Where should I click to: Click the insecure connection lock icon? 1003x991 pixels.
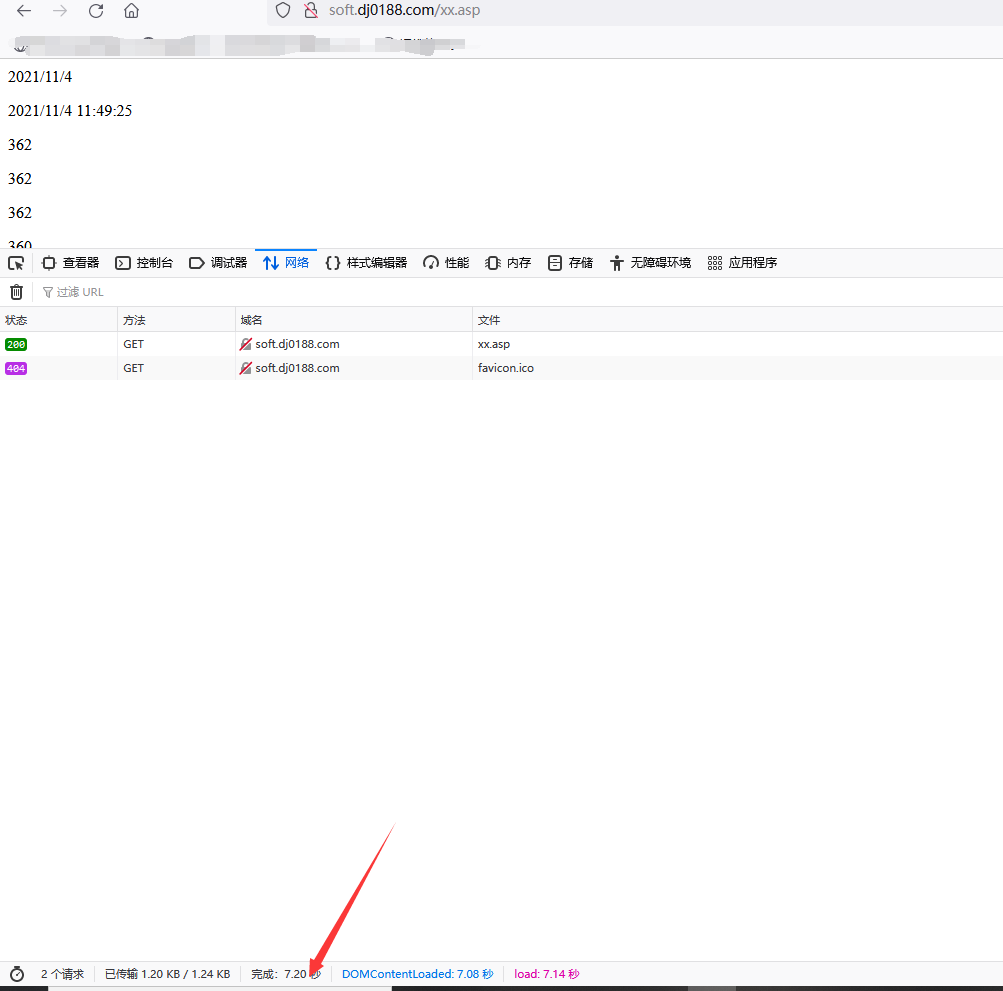310,10
